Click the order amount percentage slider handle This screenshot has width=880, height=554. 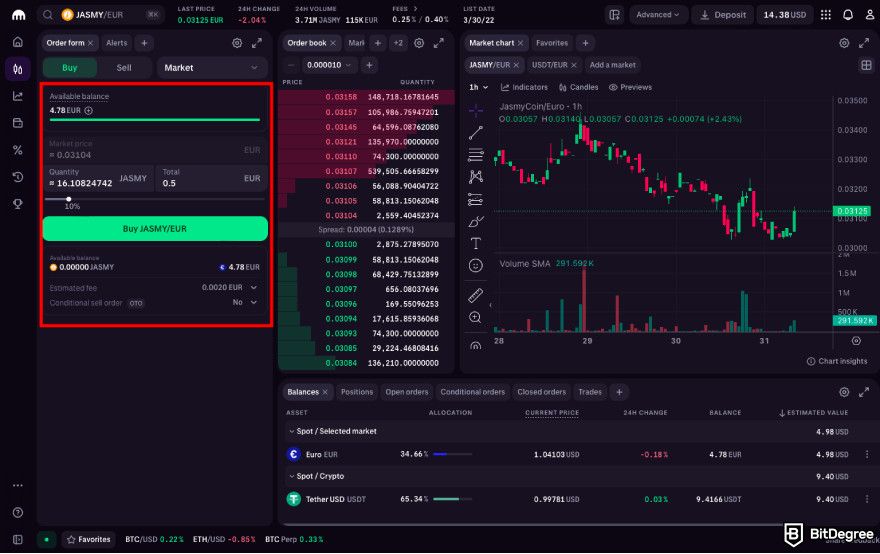68,199
